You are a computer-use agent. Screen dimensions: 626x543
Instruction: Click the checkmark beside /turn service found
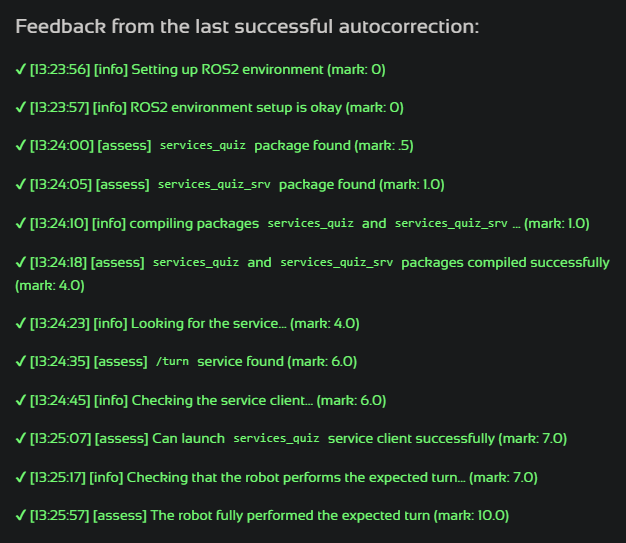coord(21,362)
